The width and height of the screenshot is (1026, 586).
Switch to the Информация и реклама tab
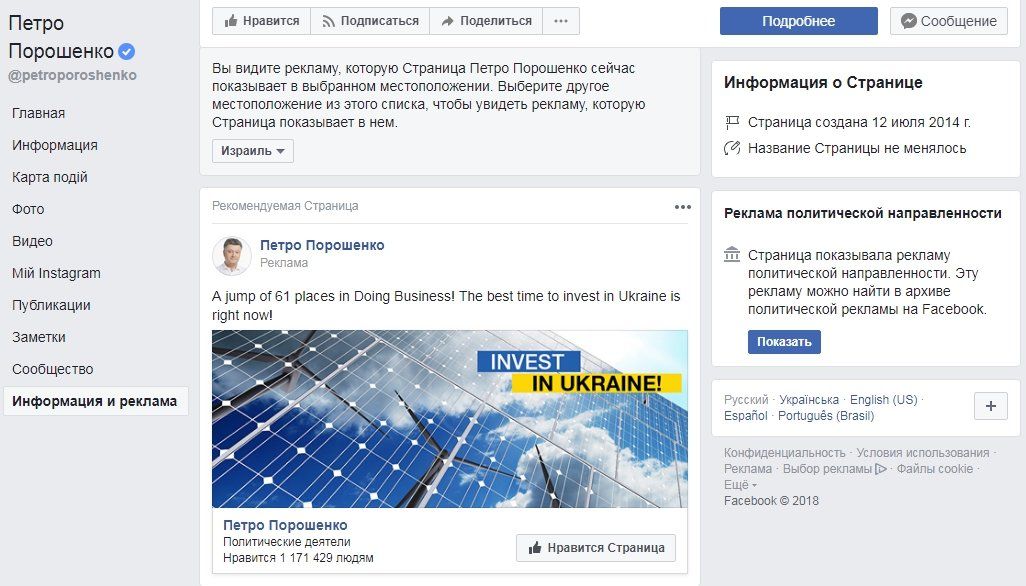[x=96, y=400]
